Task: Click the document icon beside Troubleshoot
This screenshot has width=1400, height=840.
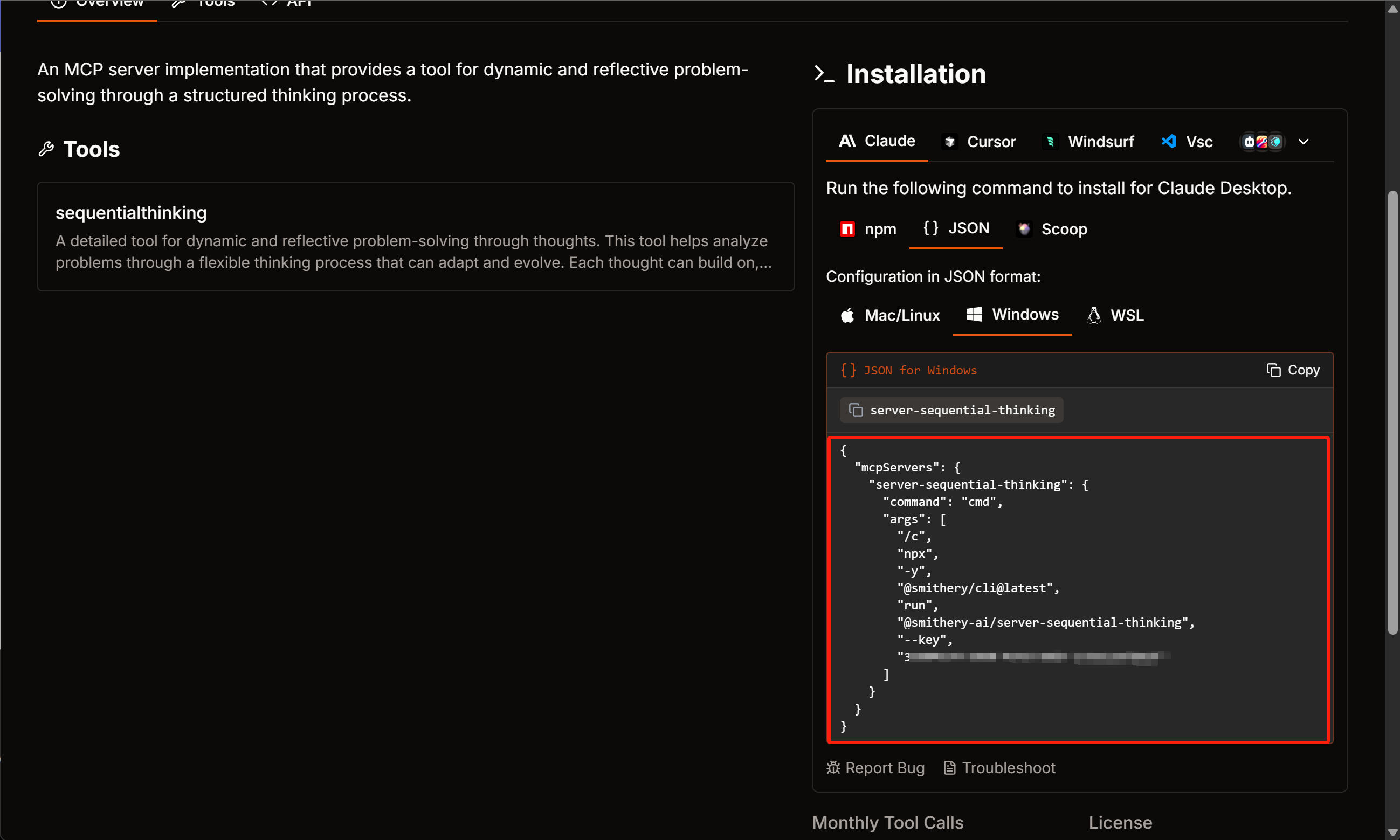Action: tap(950, 768)
